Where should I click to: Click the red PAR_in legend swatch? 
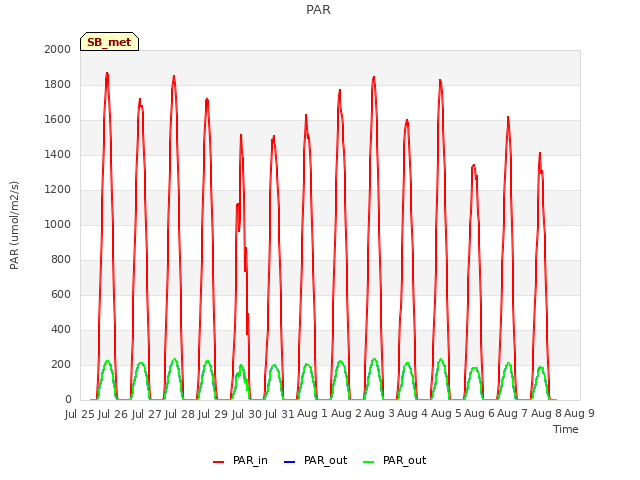[218, 462]
